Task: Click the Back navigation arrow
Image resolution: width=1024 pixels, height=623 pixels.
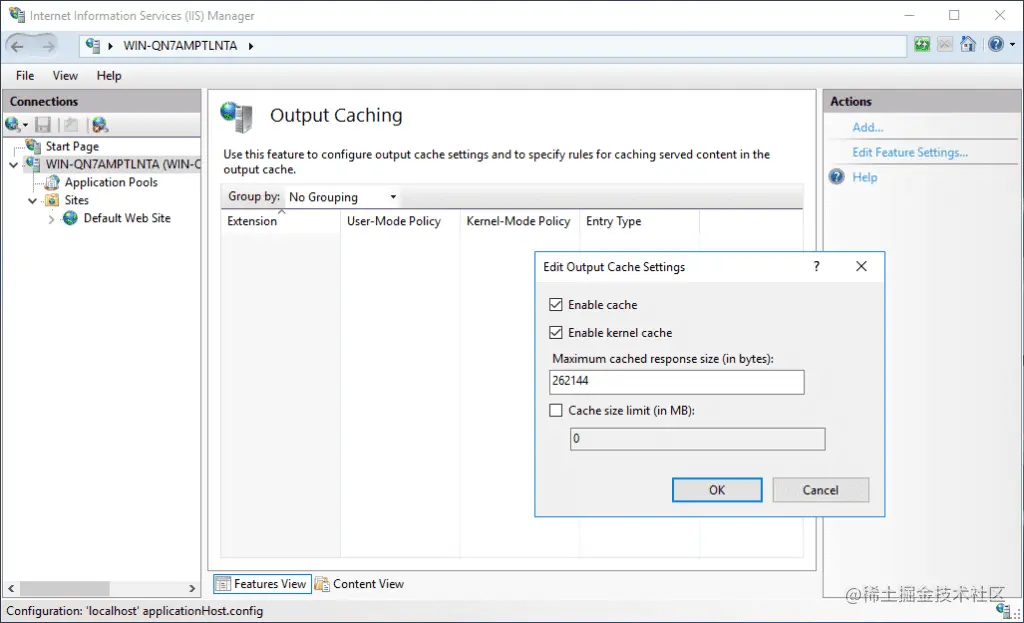Action: click(x=17, y=46)
